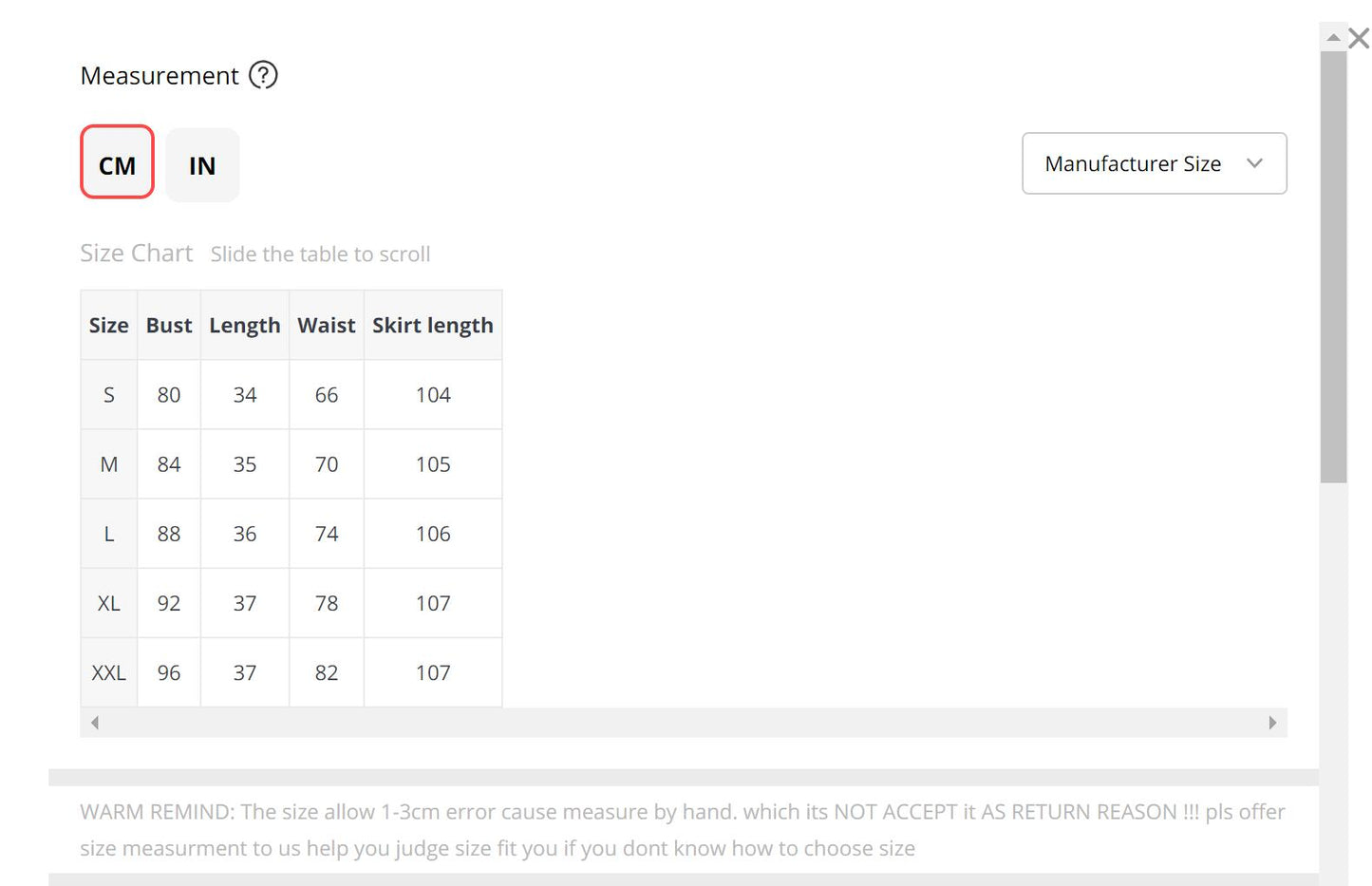The height and width of the screenshot is (886, 1372).
Task: Open the Manufacturer Size dropdown
Action: coord(1154,163)
